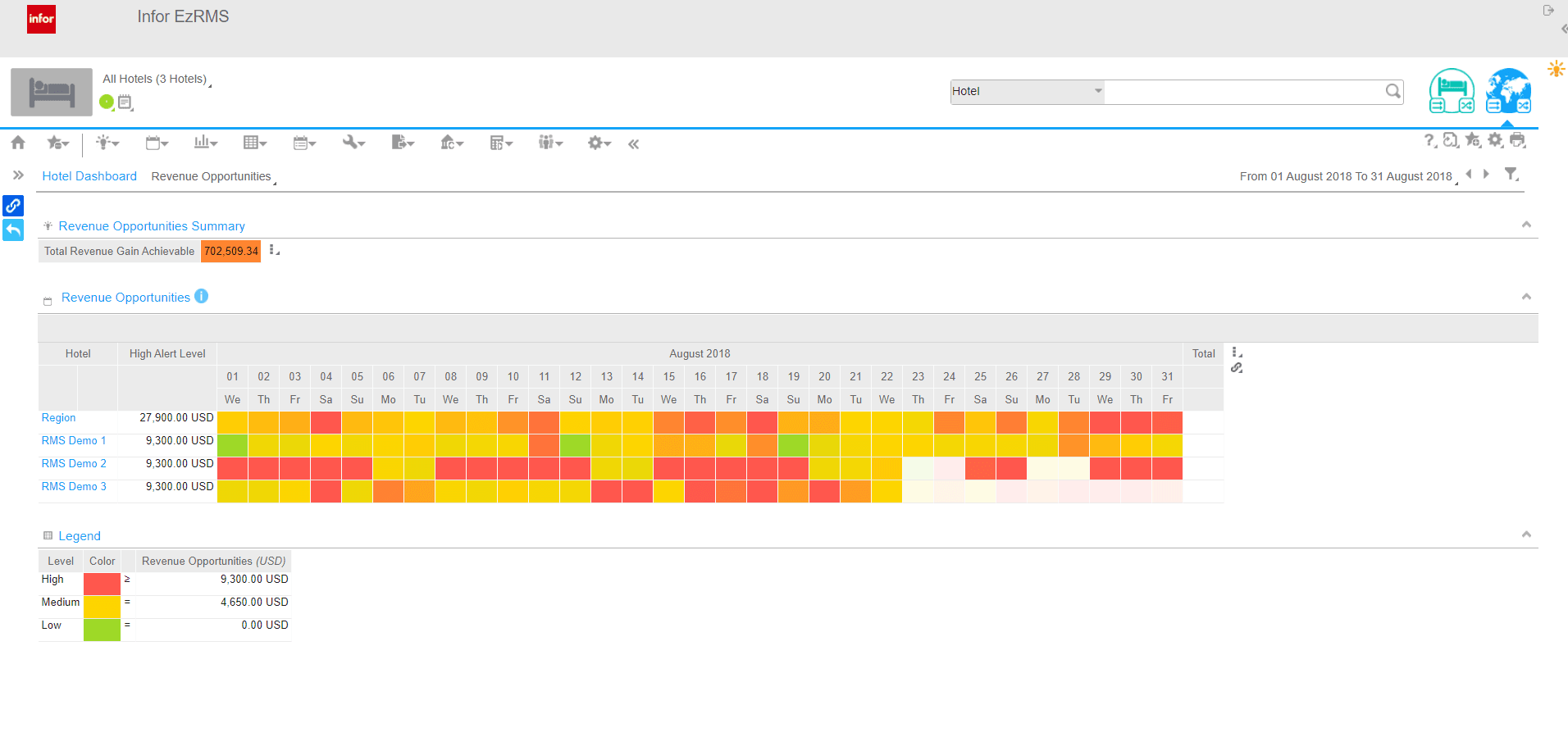Viewport: 1568px width, 755px height.
Task: Add current page to favorites via star icon
Action: pos(1473,141)
